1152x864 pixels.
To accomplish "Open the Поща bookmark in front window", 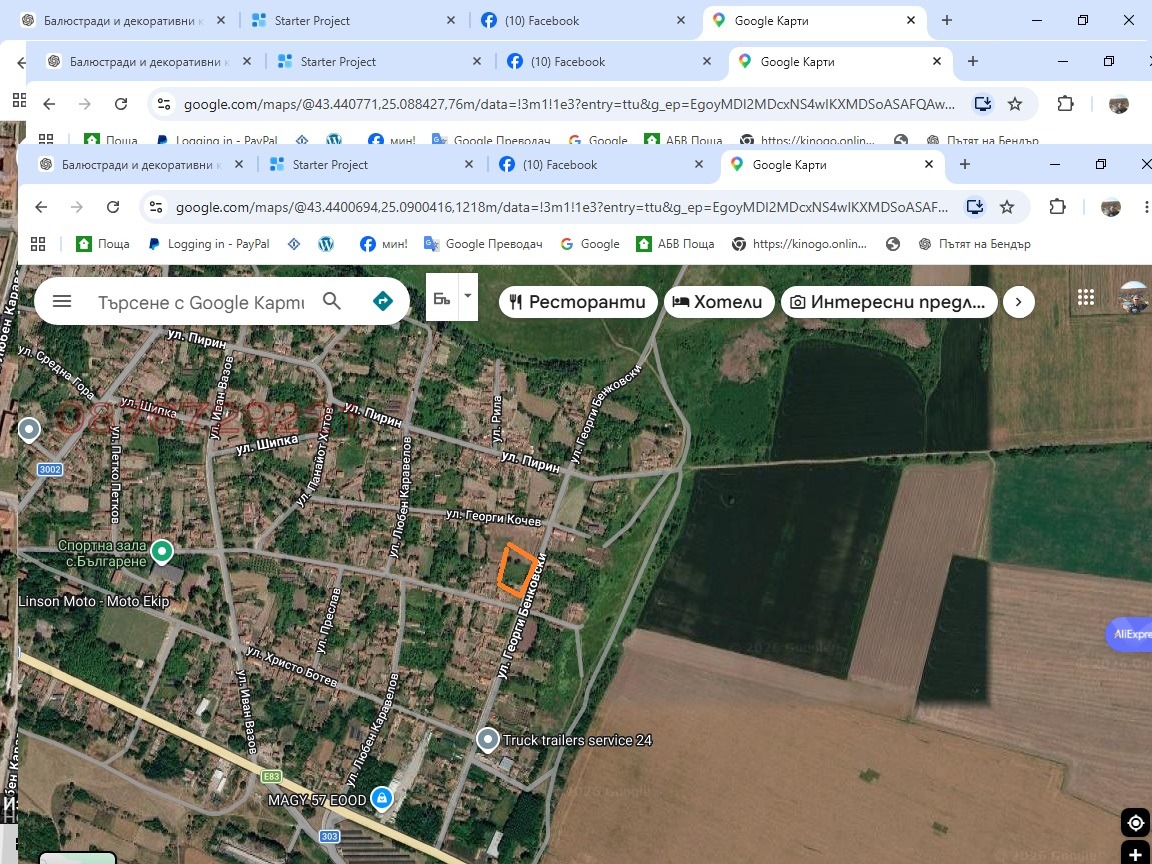I will point(103,244).
